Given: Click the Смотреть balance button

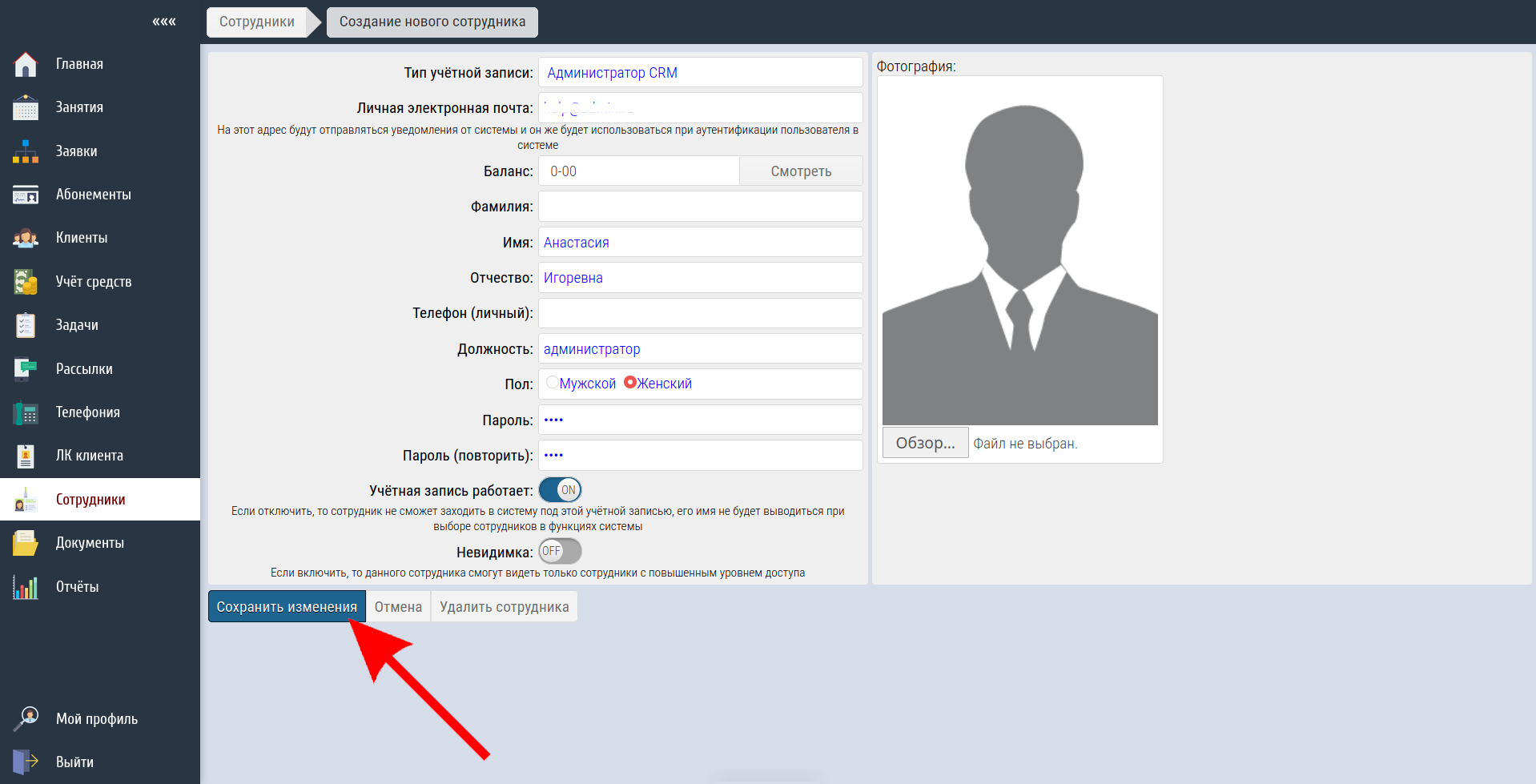Looking at the screenshot, I should [801, 171].
